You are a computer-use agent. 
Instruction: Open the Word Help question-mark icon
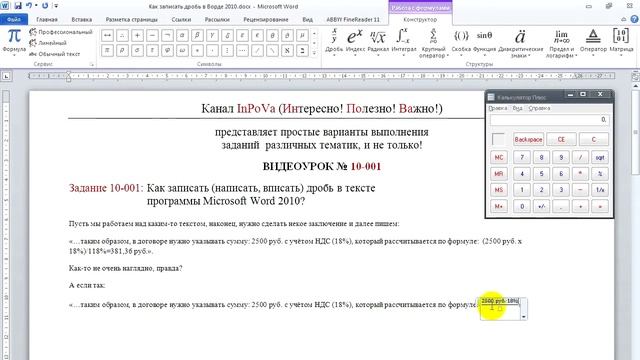[634, 19]
